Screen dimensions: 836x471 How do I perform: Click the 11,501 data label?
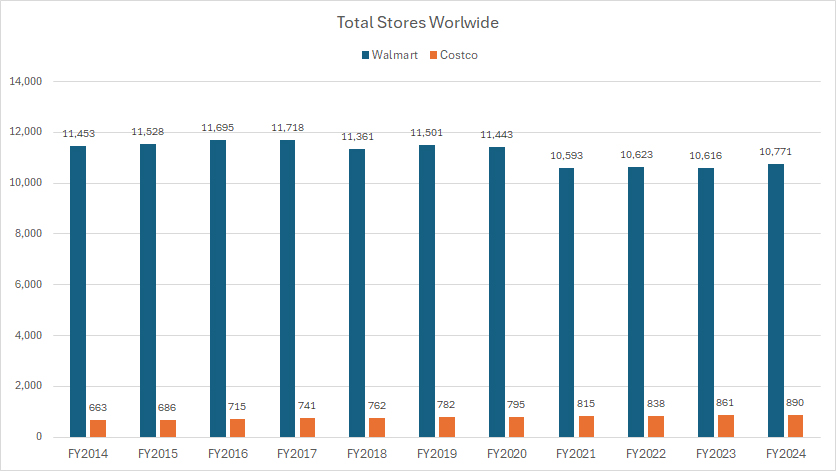(x=427, y=133)
